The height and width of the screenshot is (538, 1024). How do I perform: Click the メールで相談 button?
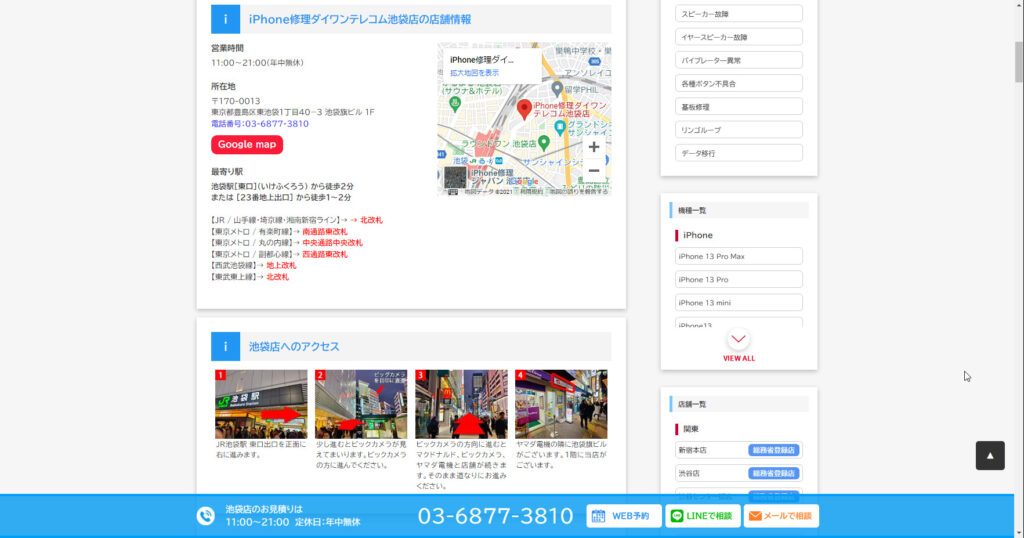click(781, 516)
